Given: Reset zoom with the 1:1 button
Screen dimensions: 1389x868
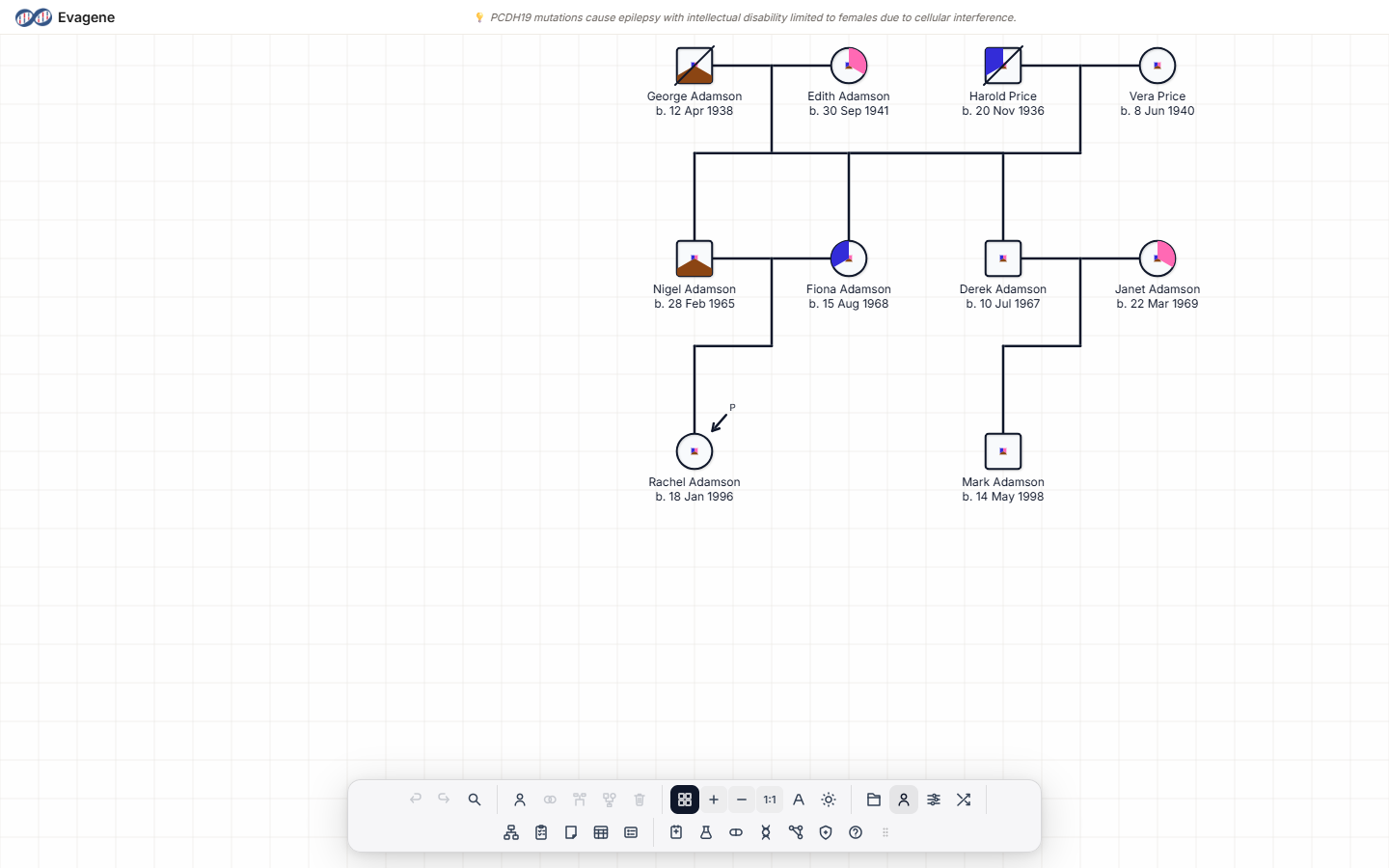Looking at the screenshot, I should 770,800.
